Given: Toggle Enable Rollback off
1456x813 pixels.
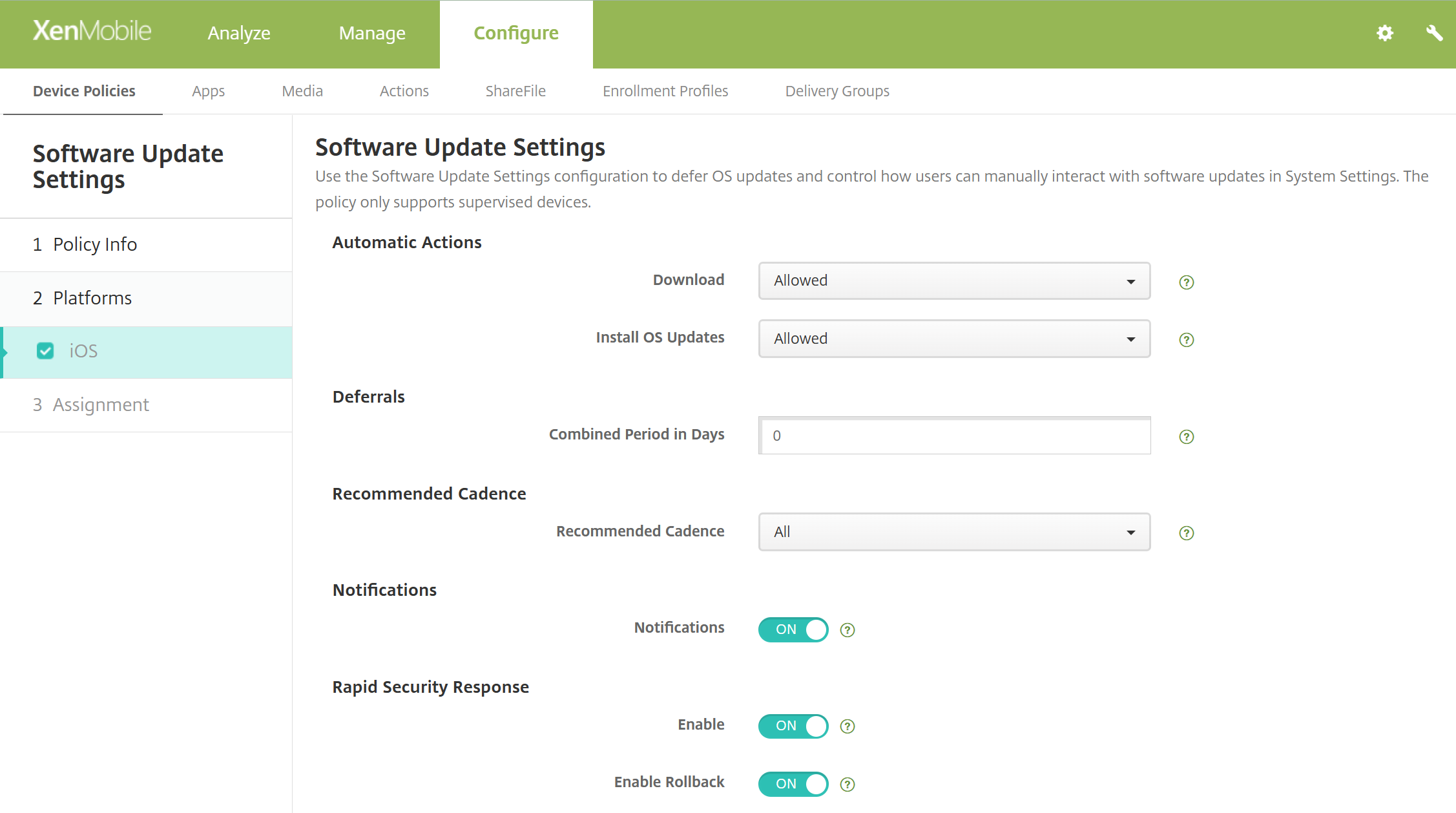Looking at the screenshot, I should coord(793,783).
